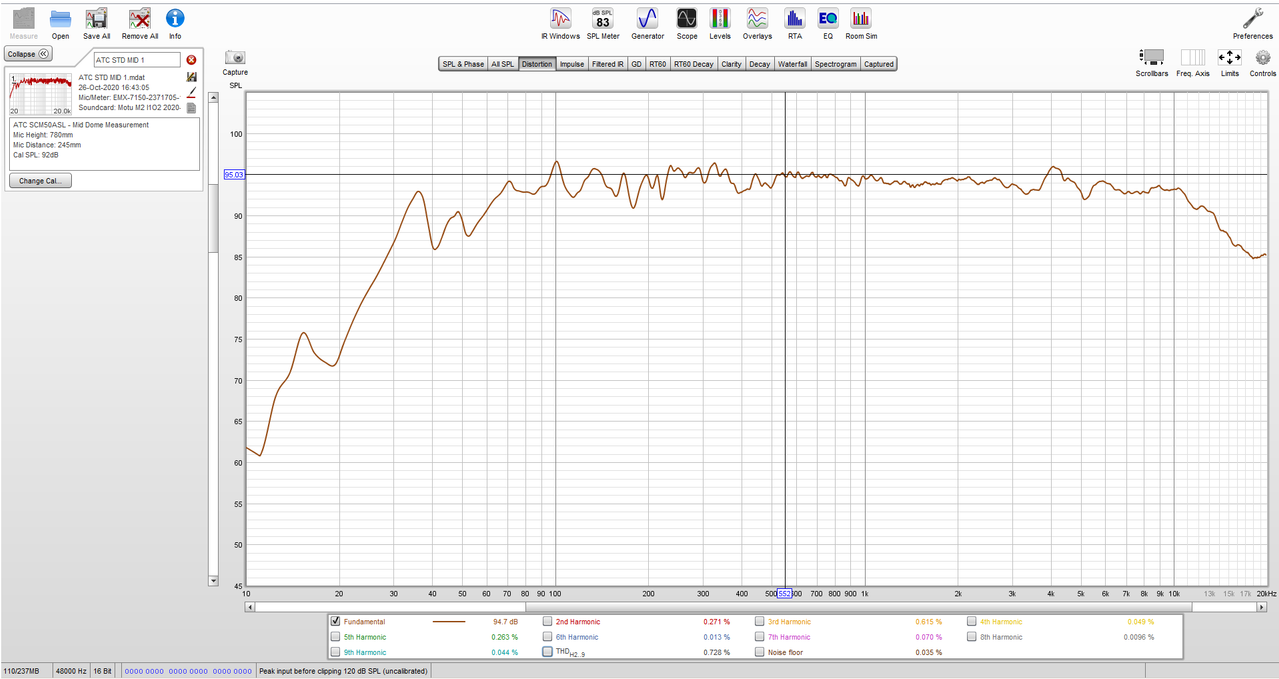The image size is (1279, 679).
Task: Open the Levels meter tool
Action: (720, 18)
